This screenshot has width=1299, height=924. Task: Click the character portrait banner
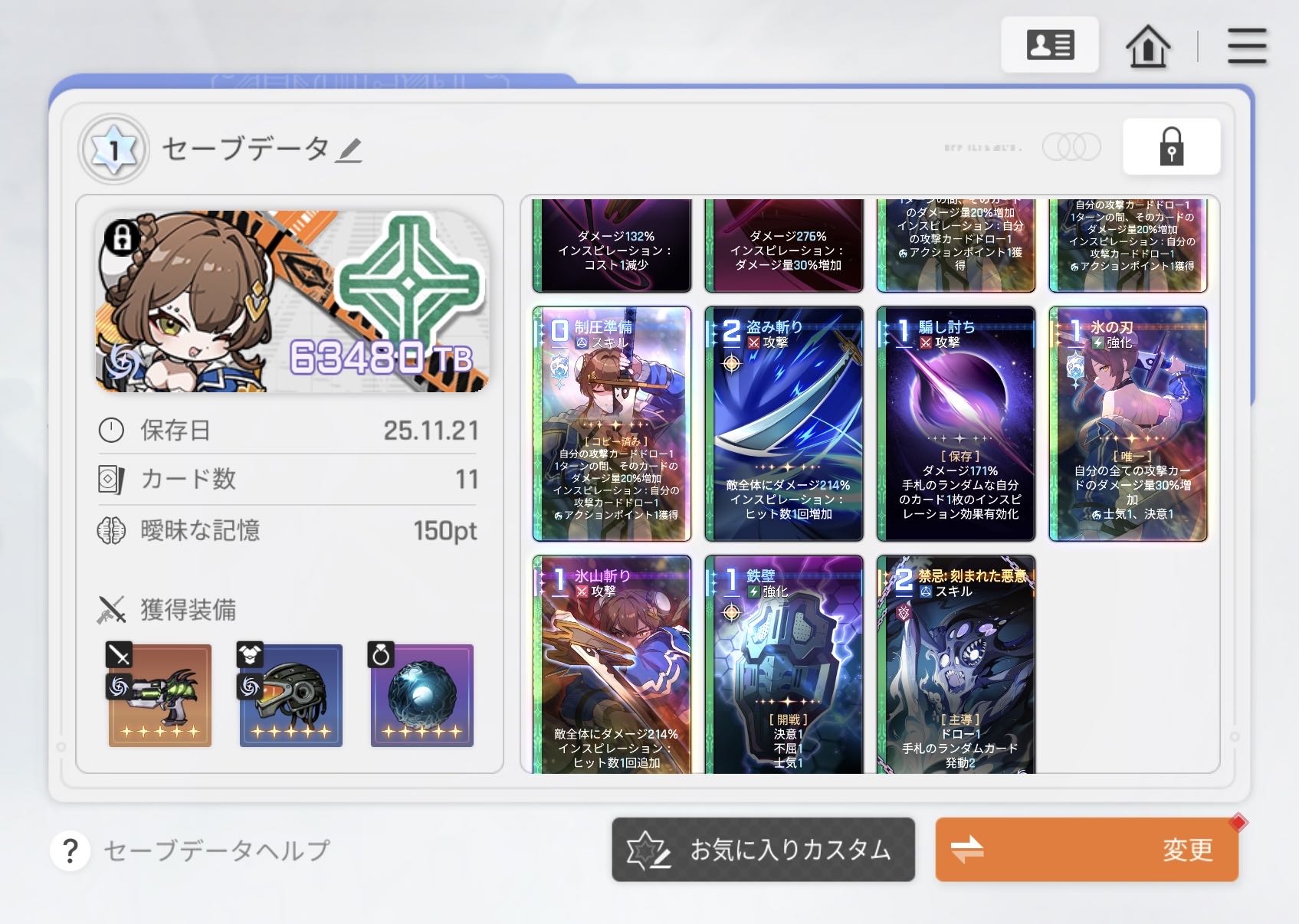click(x=292, y=301)
